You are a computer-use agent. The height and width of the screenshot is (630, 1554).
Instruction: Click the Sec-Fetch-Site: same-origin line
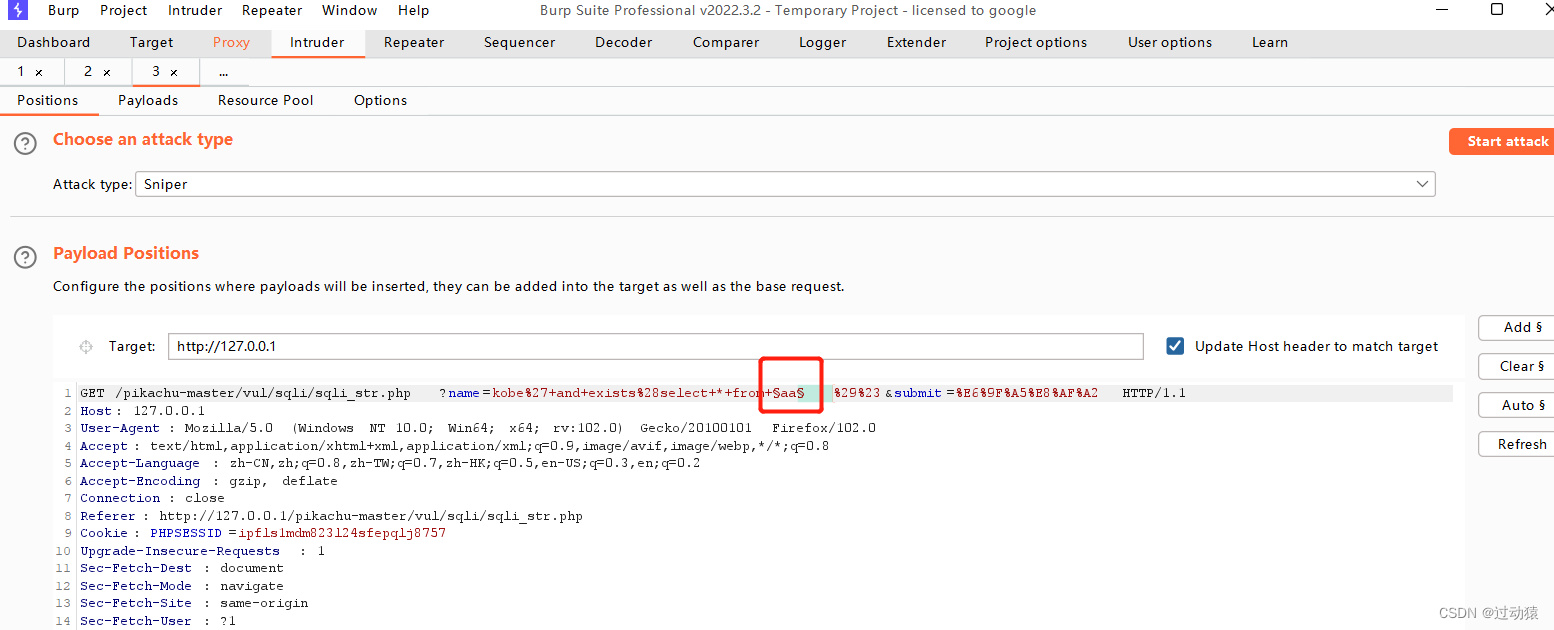click(194, 603)
